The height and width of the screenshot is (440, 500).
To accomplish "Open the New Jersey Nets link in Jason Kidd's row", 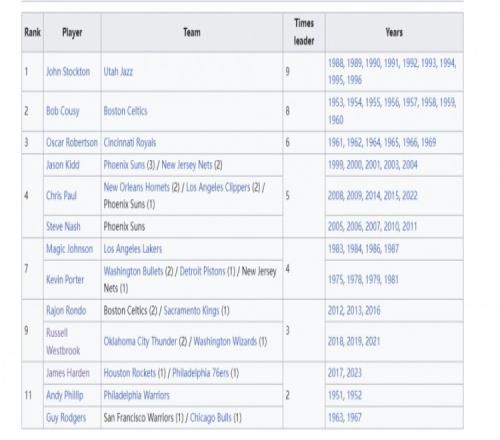I will click(x=187, y=165).
